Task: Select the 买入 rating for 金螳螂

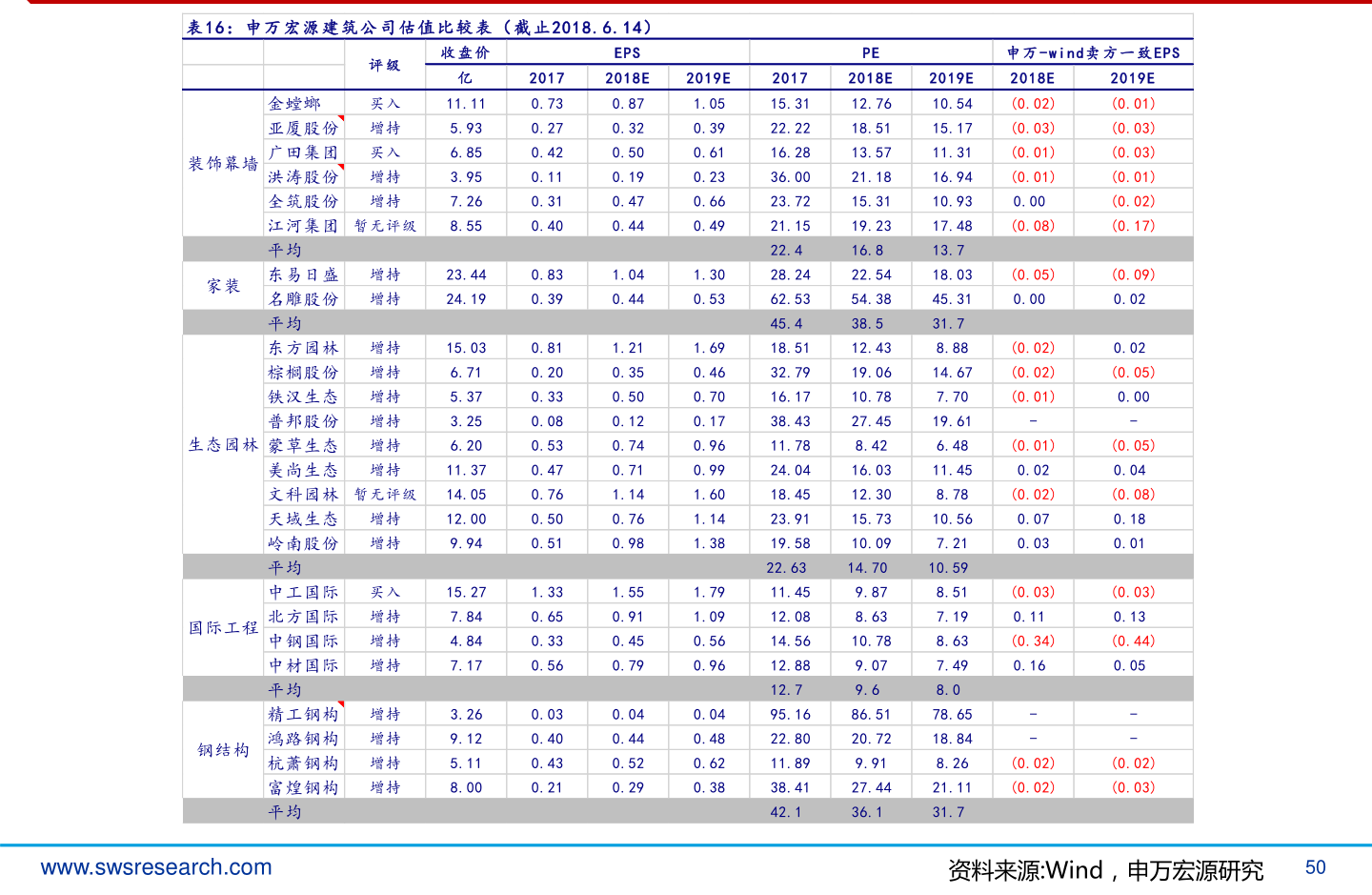Action: [385, 102]
